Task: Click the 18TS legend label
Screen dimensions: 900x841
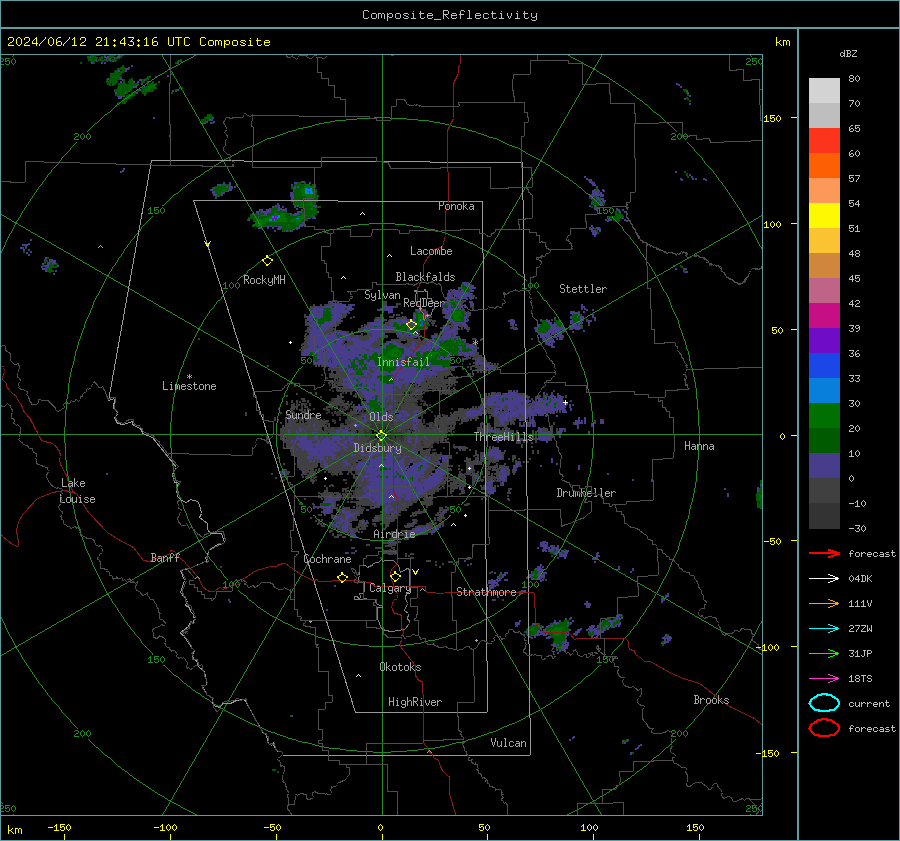Action: tap(860, 679)
